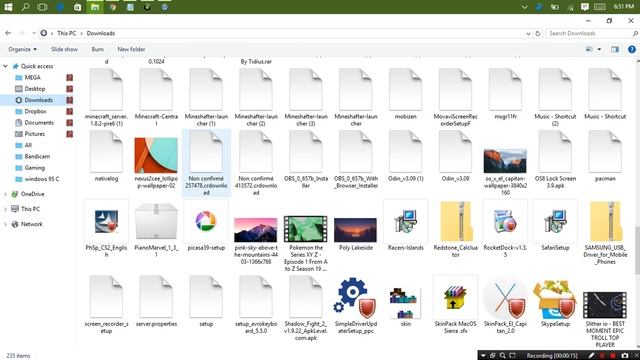Expand This PC tree node

(x=5, y=209)
